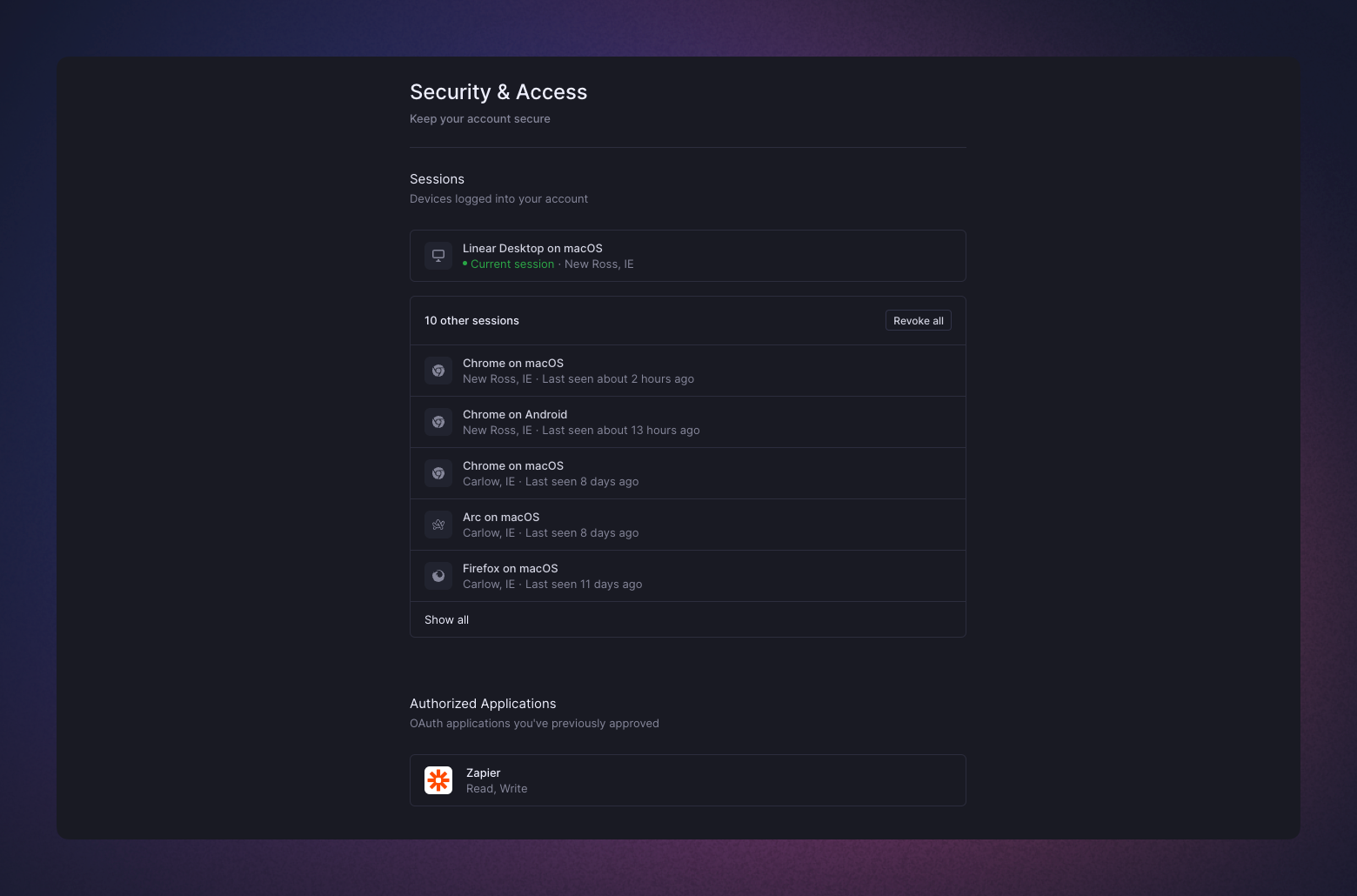
Task: Click the 10 other sessions label
Action: tap(471, 320)
